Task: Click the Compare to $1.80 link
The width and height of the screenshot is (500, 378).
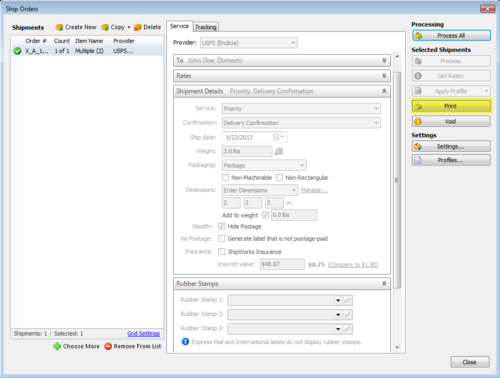Action: (353, 264)
